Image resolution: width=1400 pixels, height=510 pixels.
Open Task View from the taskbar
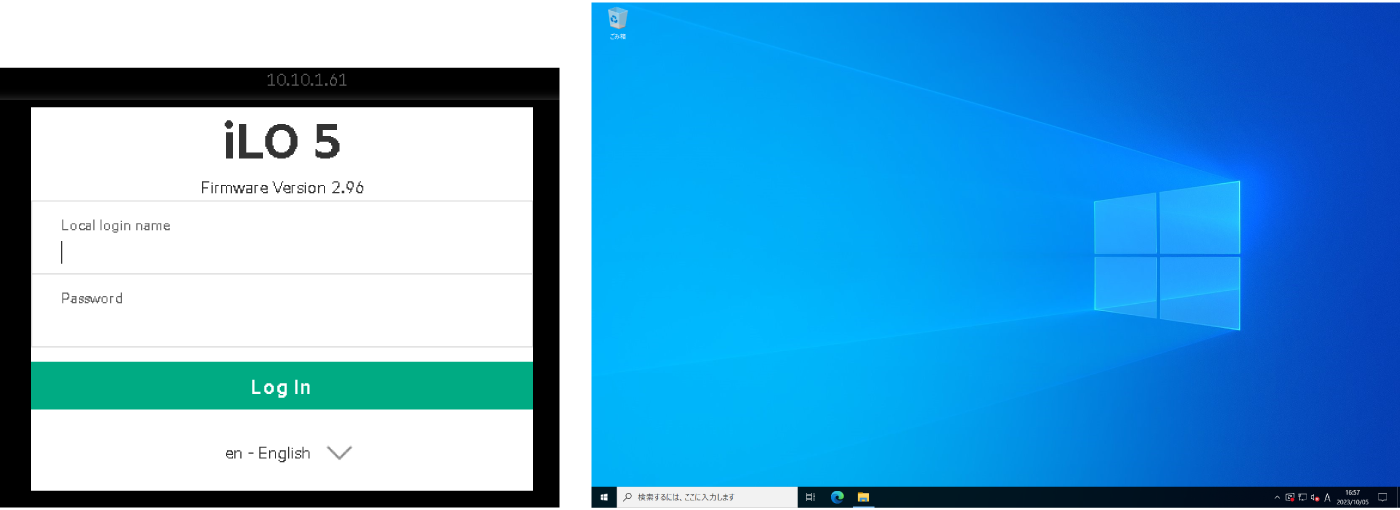point(810,497)
